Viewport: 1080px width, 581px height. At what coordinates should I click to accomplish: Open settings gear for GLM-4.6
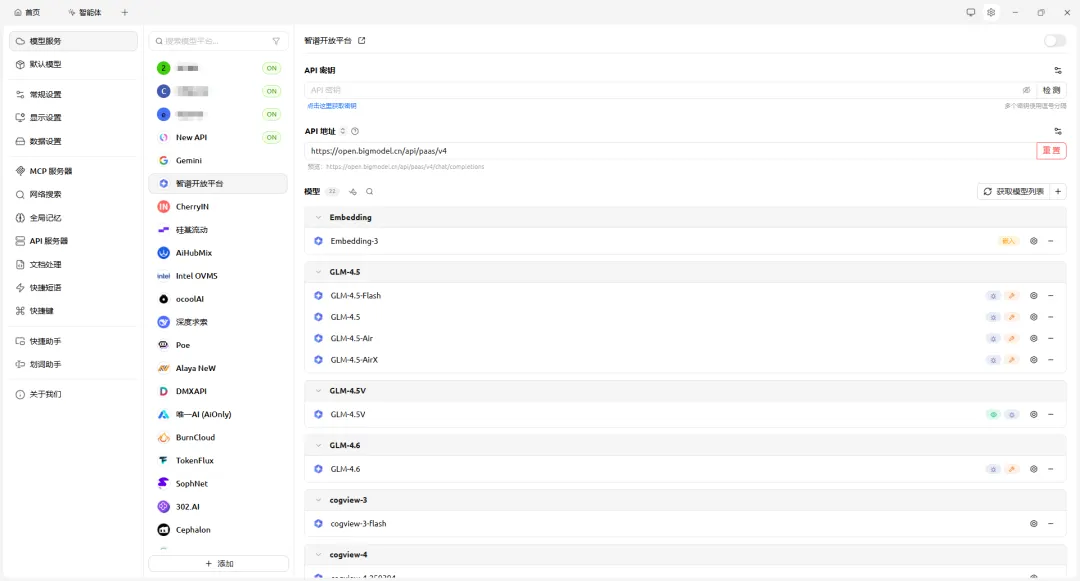pos(1034,469)
